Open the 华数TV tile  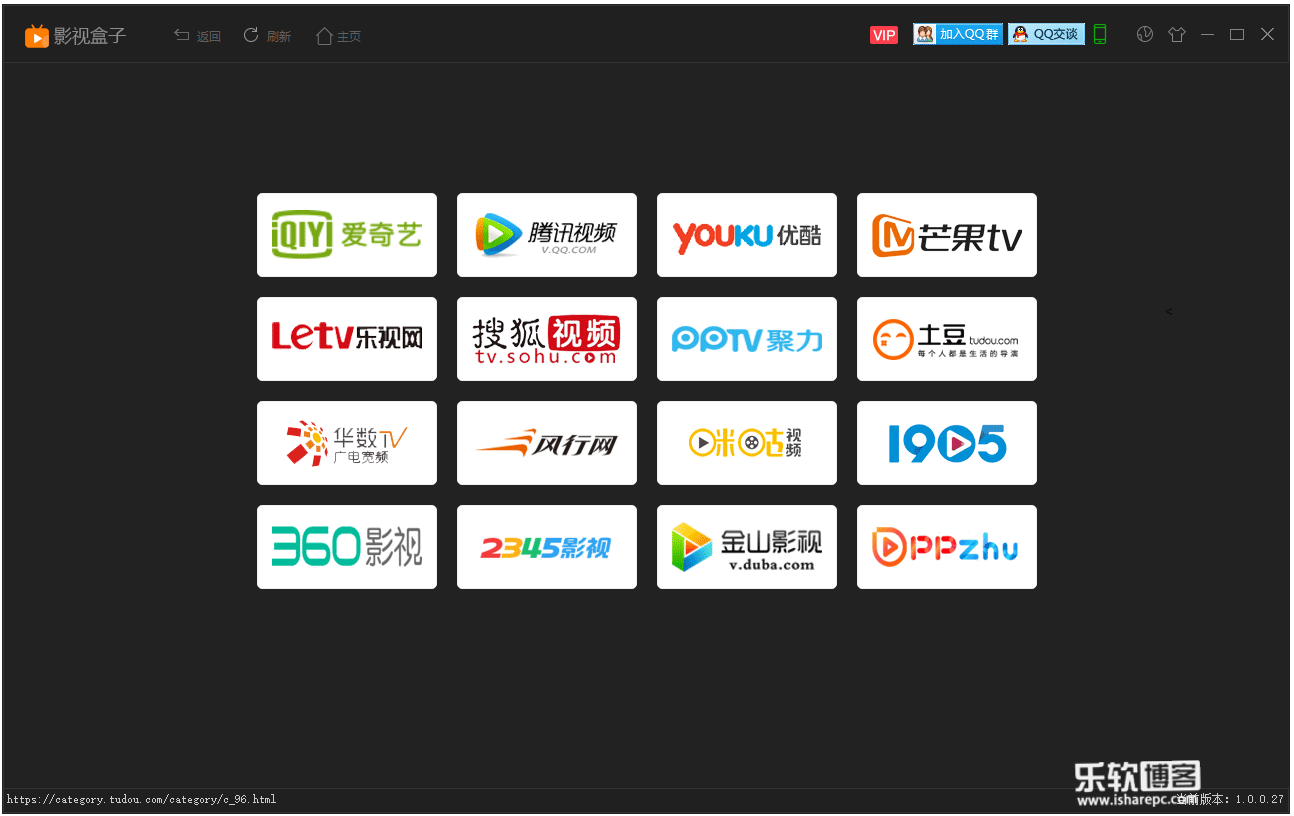[347, 443]
